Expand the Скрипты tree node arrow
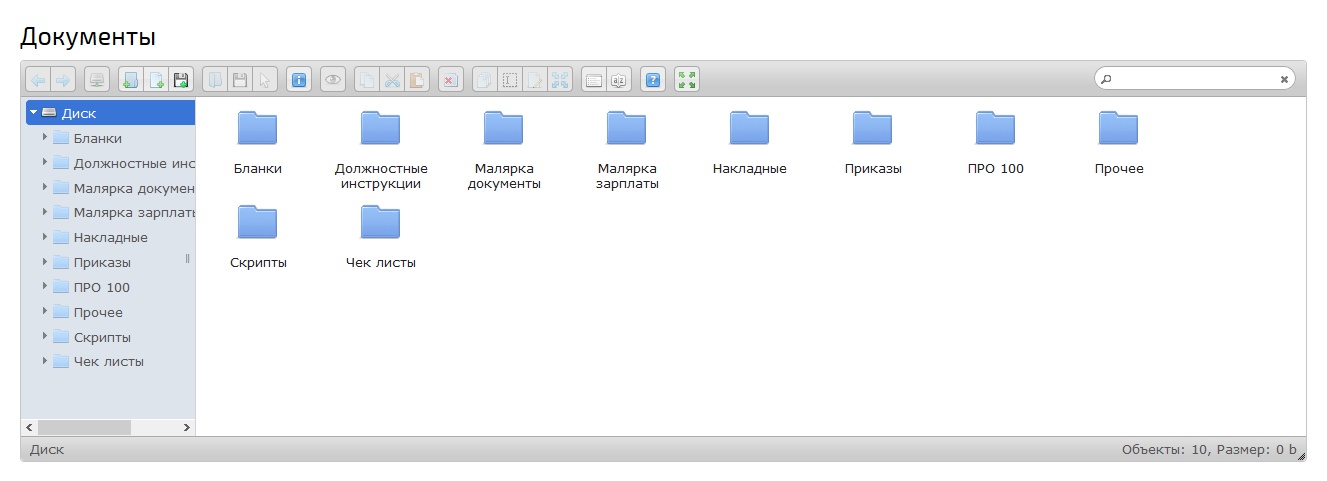This screenshot has height=481, width=1327. coord(45,337)
